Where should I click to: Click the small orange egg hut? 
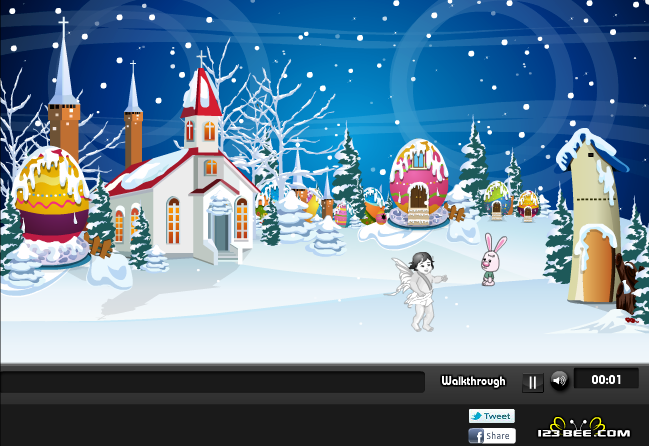528,205
